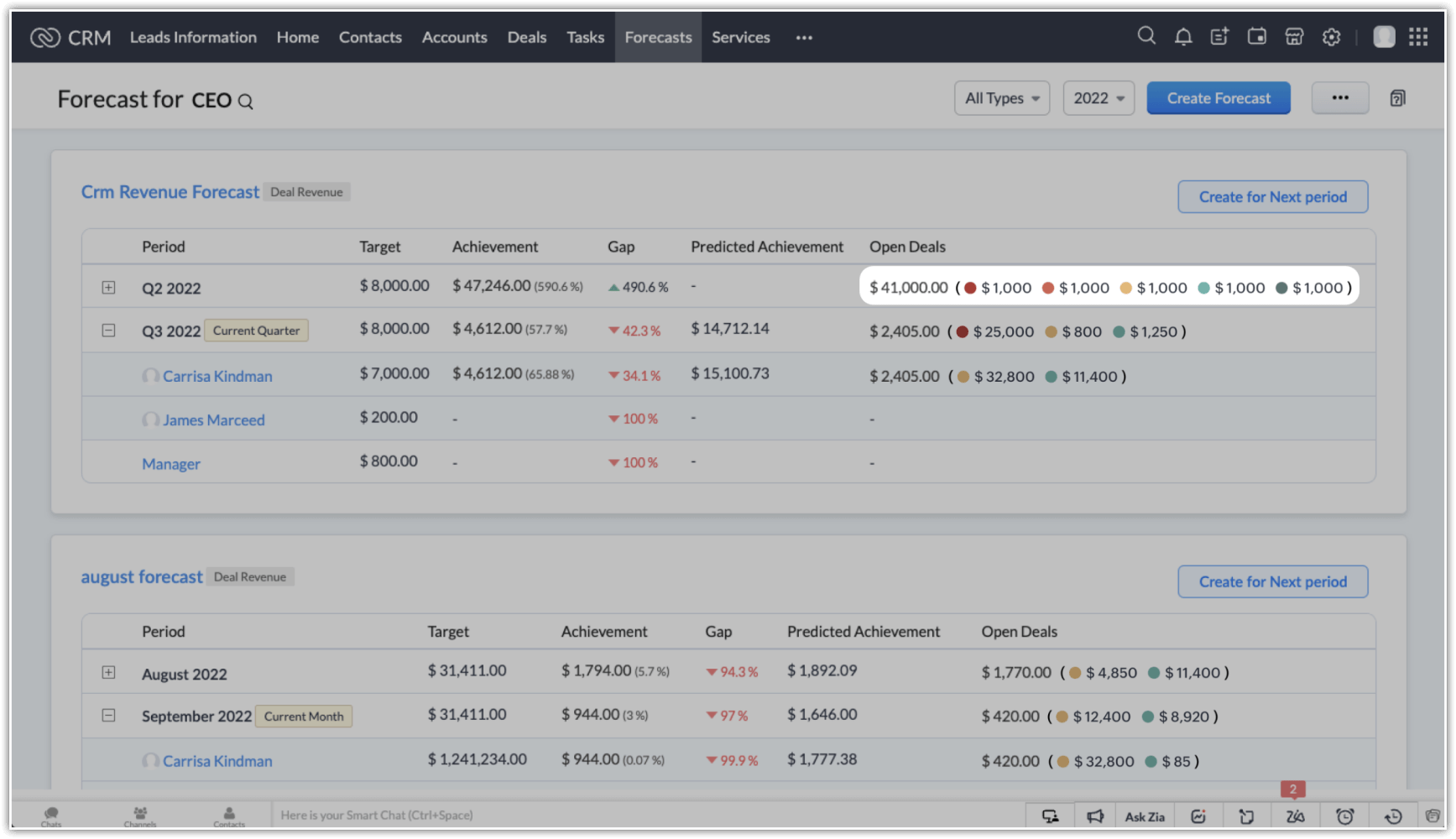Switch to the Deals tab
This screenshot has height=839, width=1456.
click(x=526, y=37)
